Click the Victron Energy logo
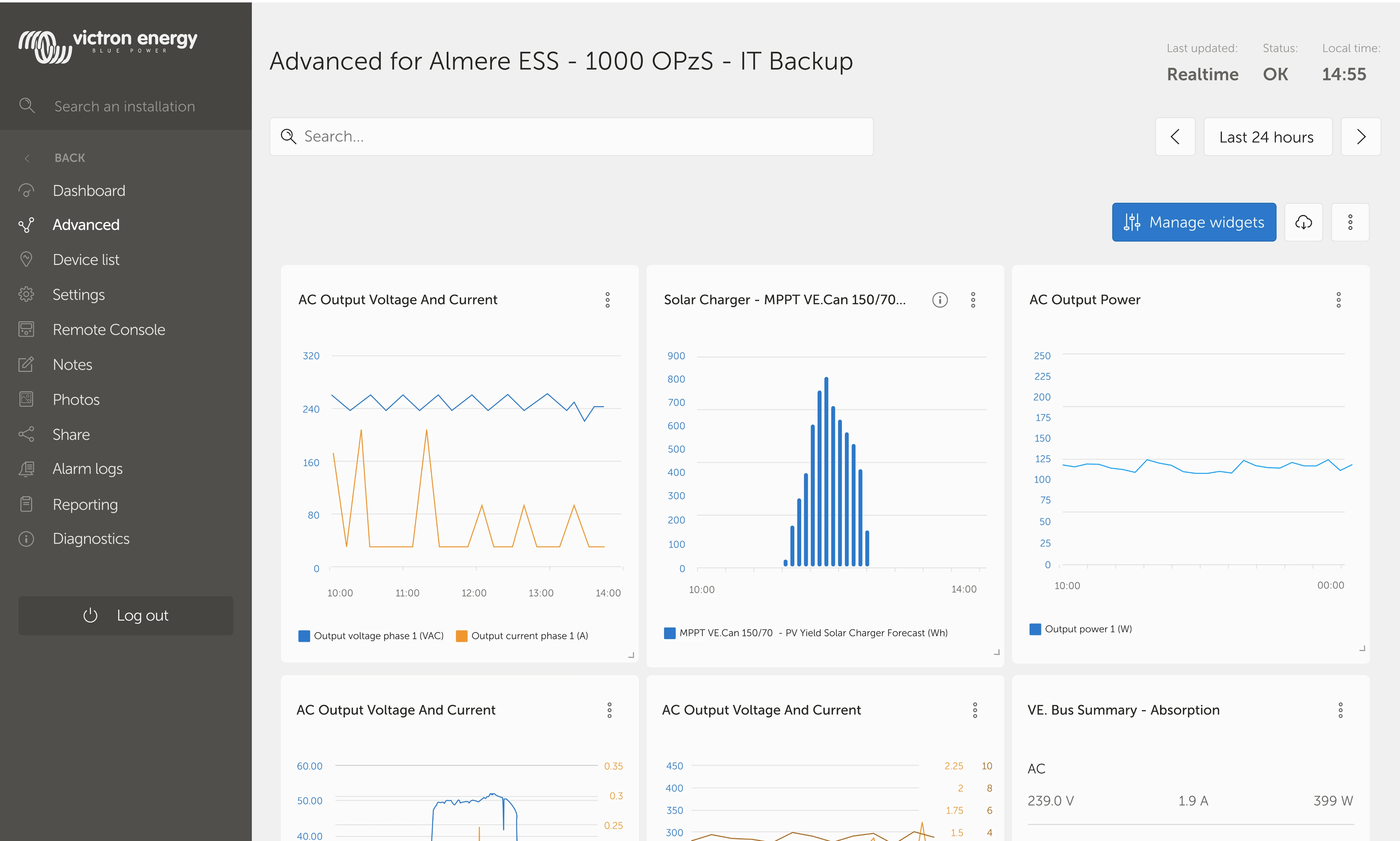1400x841 pixels. (108, 46)
